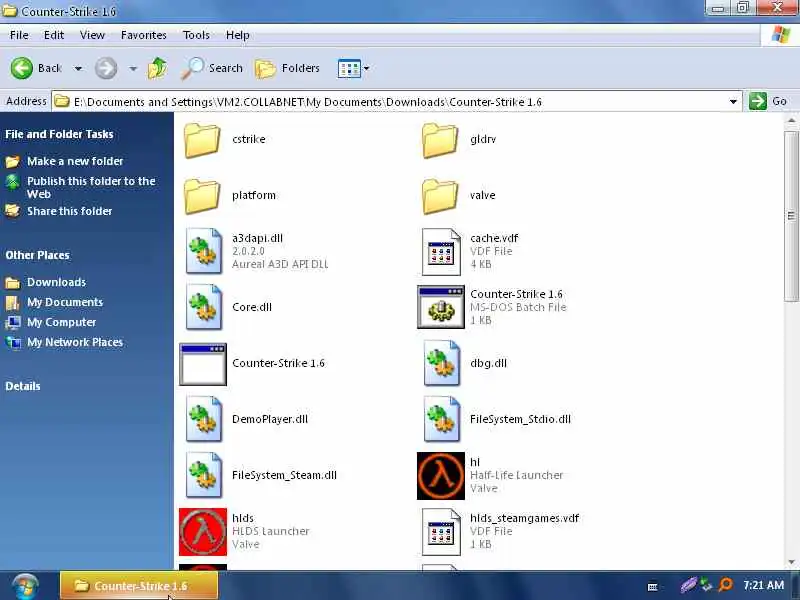This screenshot has width=800, height=600.
Task: Click the scrollbar down arrow
Action: [x=791, y=562]
